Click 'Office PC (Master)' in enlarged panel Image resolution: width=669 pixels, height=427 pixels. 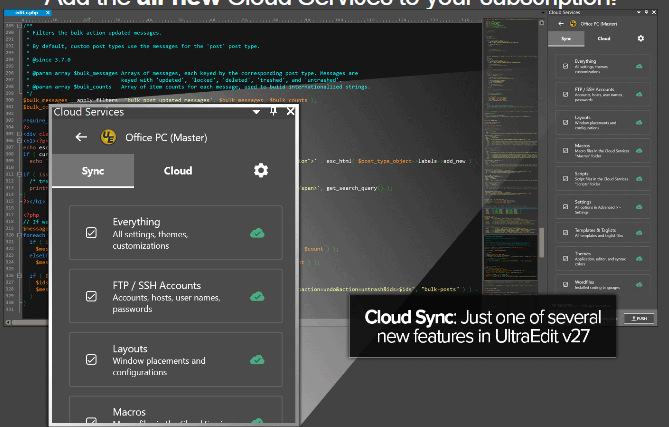pos(166,137)
